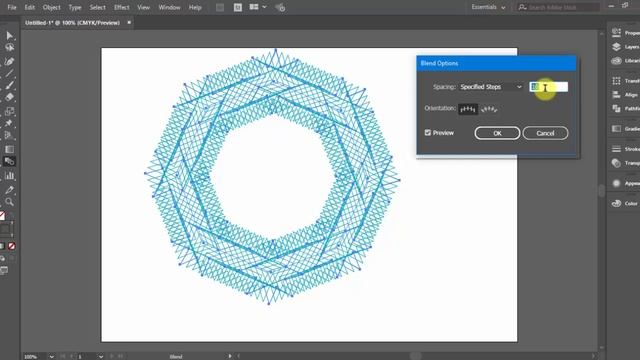Click the status bar tool arrow
This screenshot has width=640, height=360.
(230, 356)
